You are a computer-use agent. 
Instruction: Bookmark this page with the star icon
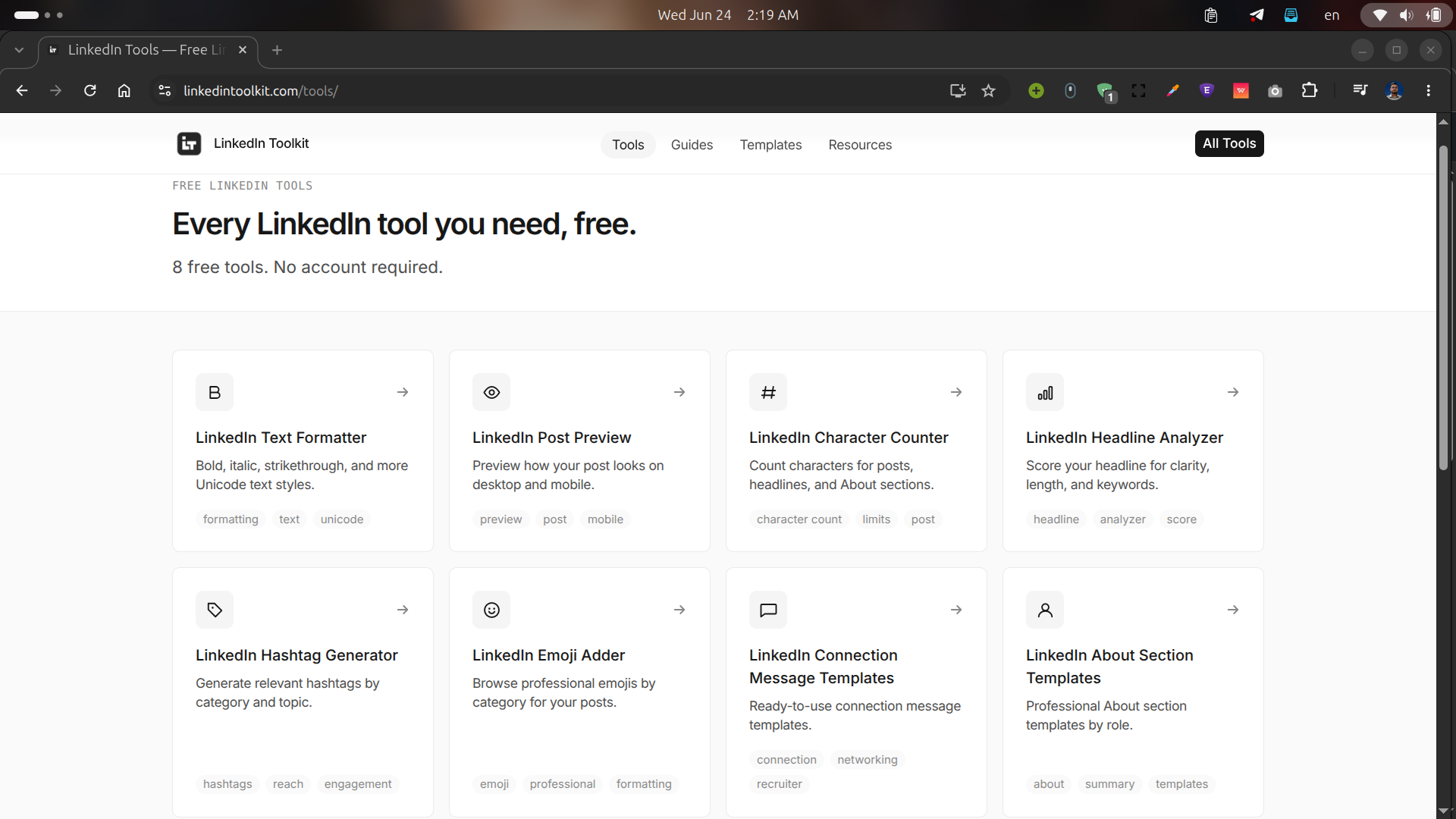tap(988, 90)
